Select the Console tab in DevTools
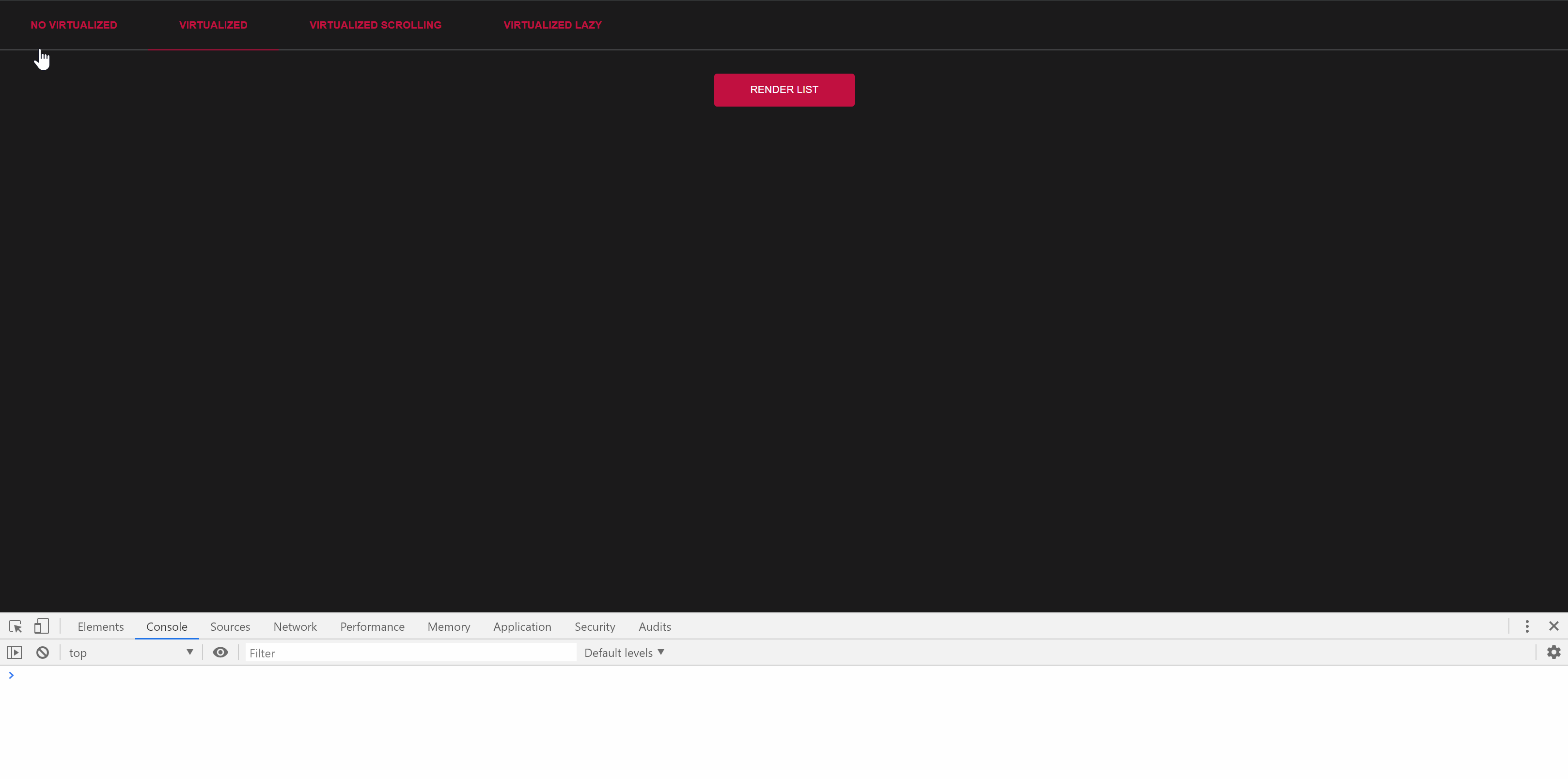This screenshot has height=779, width=1568. (x=167, y=626)
